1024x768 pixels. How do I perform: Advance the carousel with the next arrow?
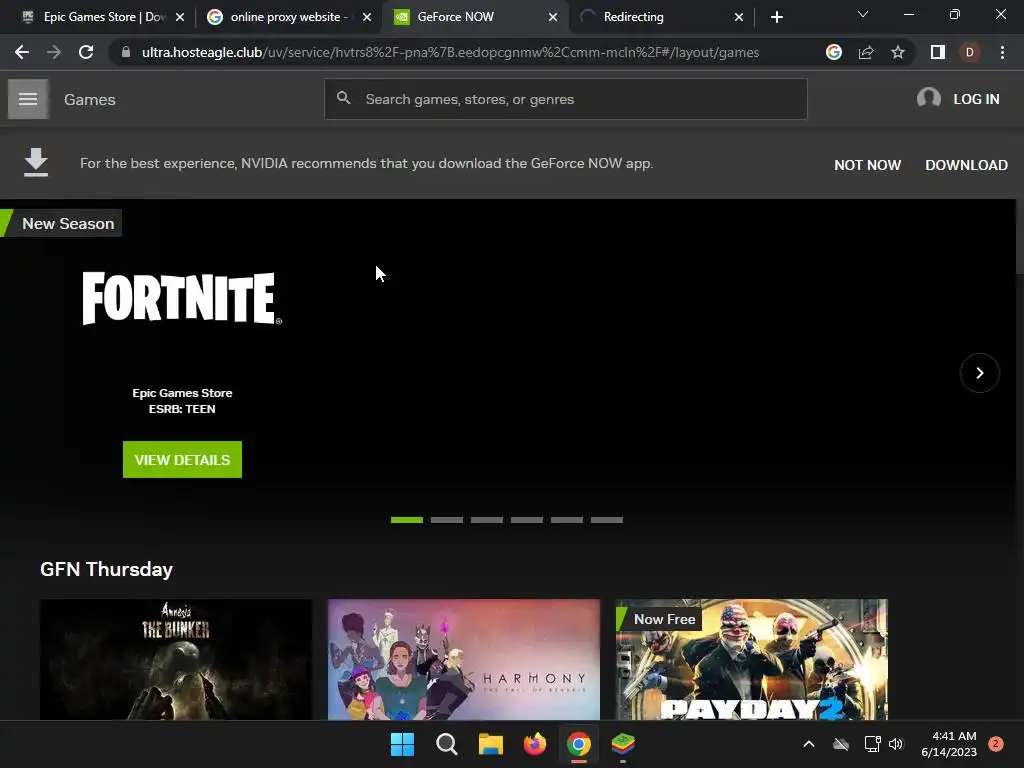point(980,373)
